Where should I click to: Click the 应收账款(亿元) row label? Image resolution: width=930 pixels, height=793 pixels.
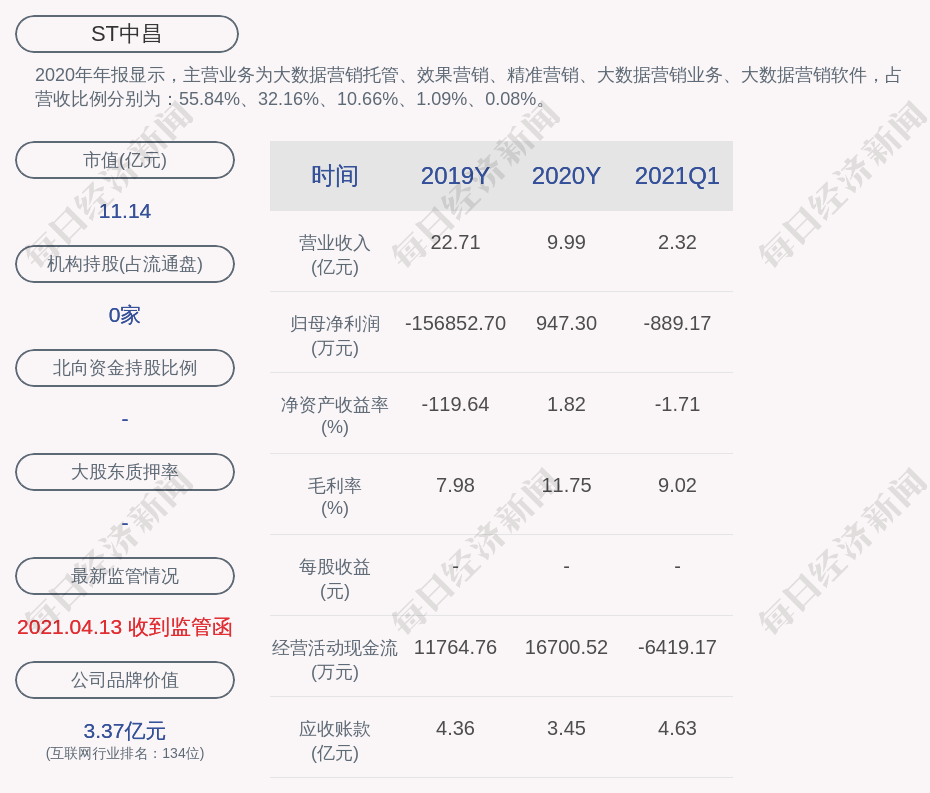pos(335,741)
